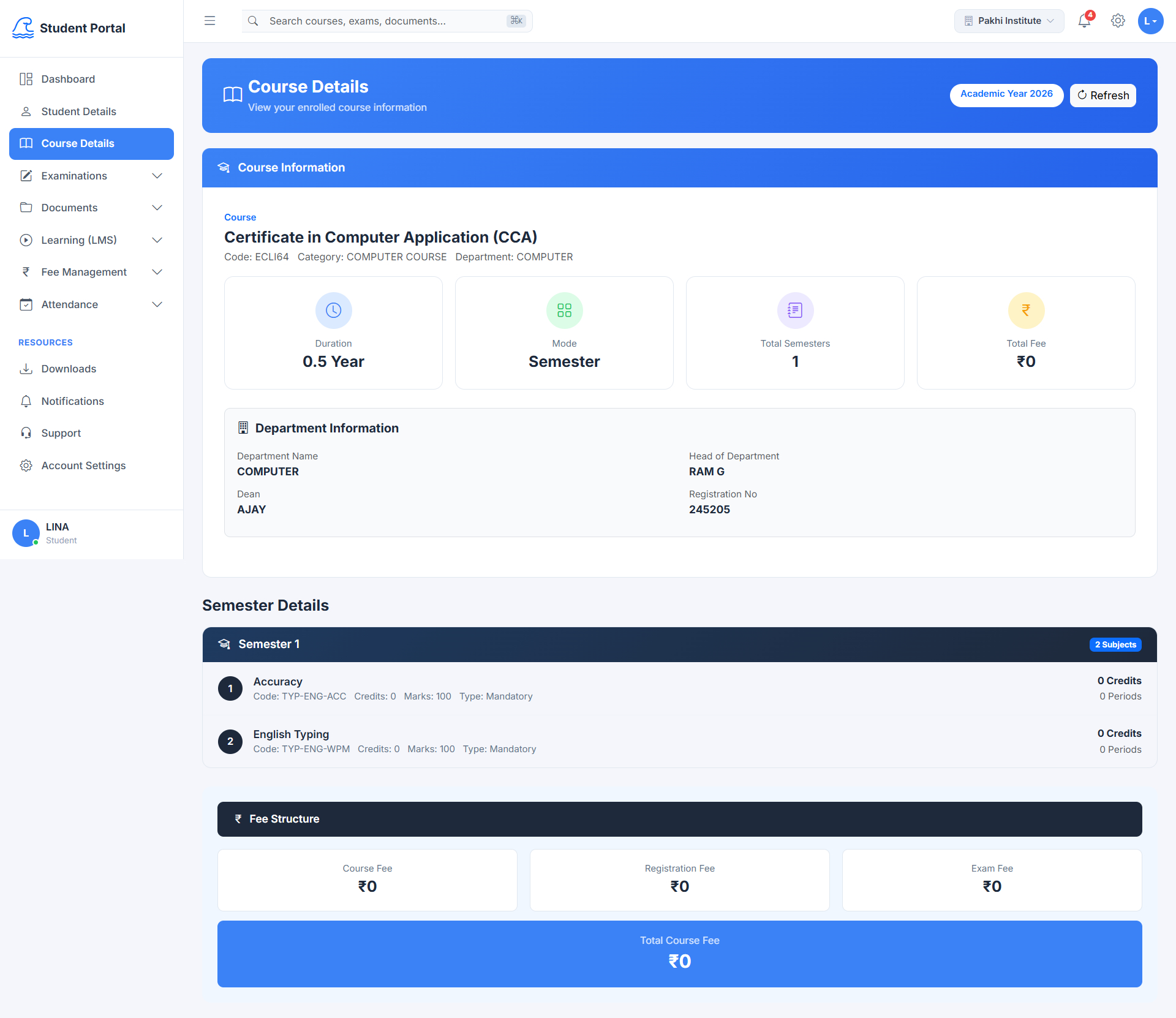Open Student Details page

click(92, 111)
